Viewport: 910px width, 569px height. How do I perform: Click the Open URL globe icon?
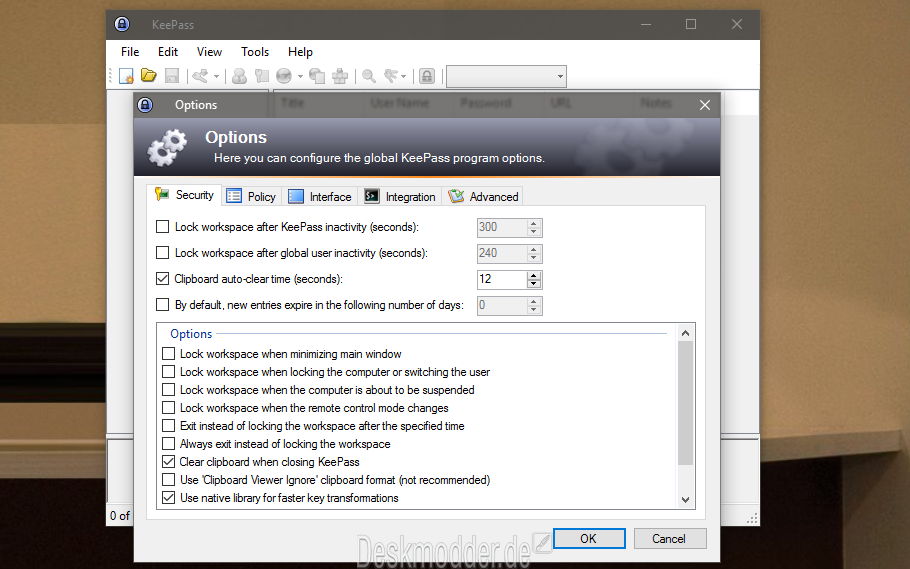coord(284,76)
